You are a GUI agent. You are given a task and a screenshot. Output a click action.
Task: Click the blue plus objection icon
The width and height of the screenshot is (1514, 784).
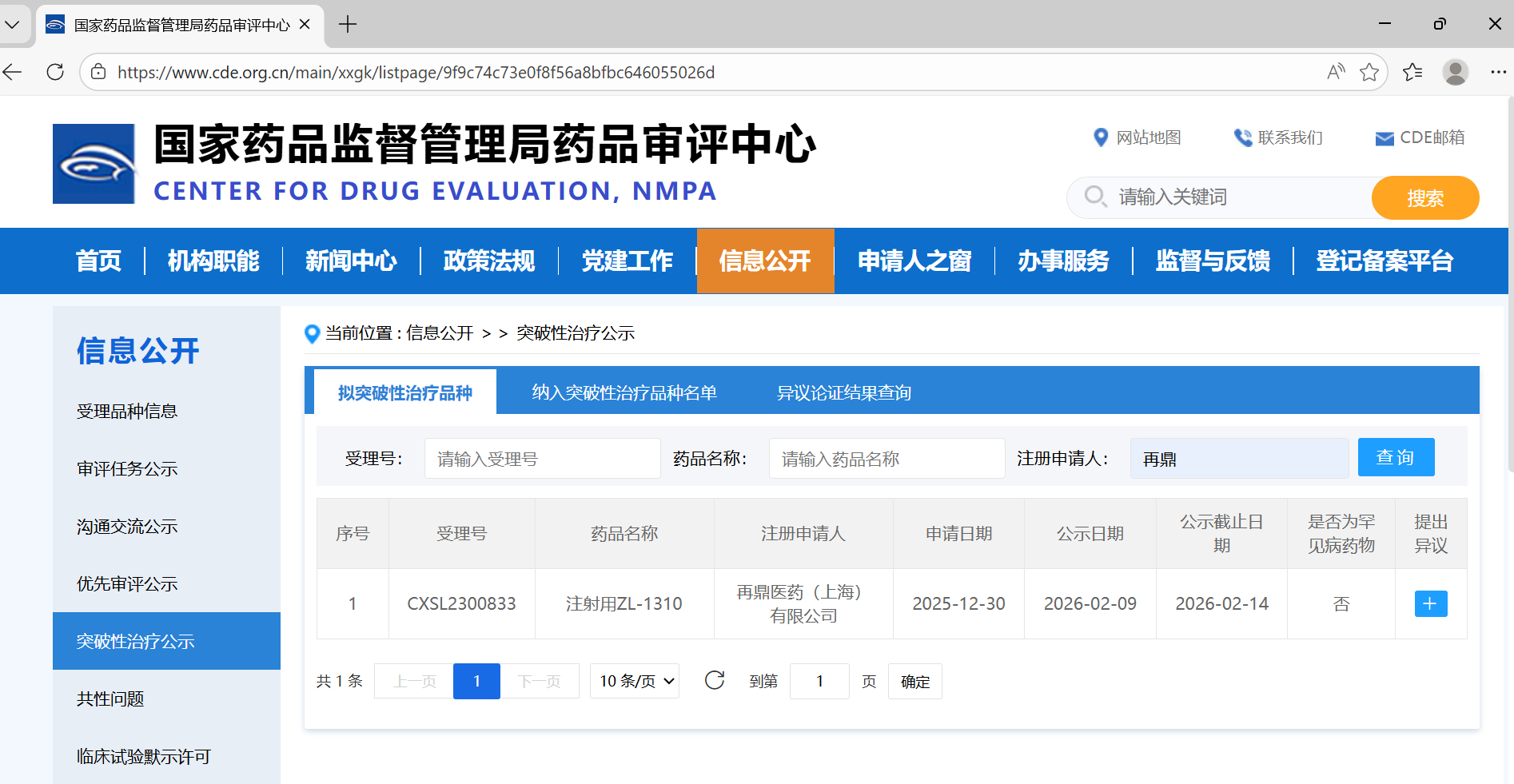coord(1430,603)
